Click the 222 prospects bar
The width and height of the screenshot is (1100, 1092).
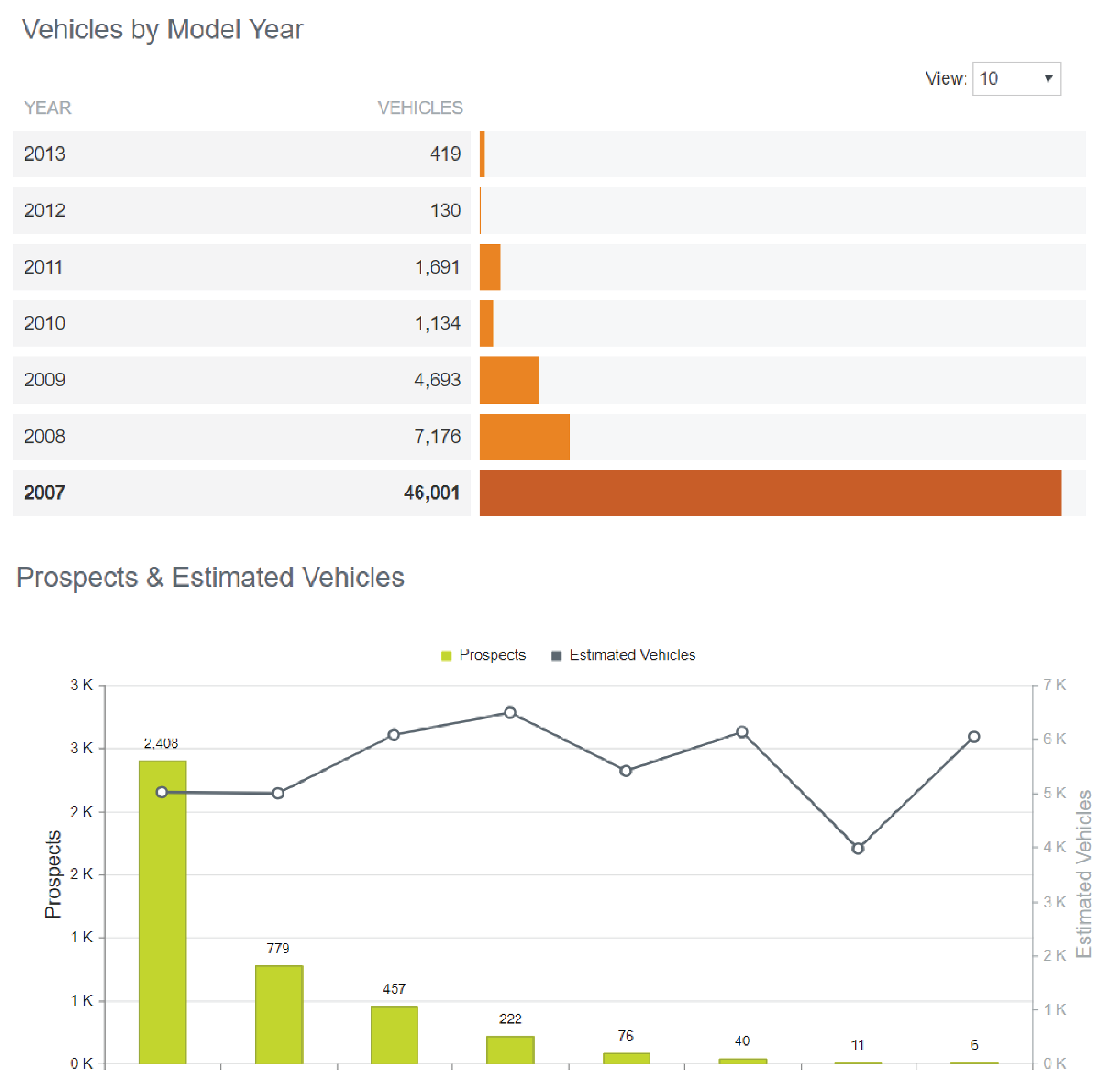coord(510,1049)
